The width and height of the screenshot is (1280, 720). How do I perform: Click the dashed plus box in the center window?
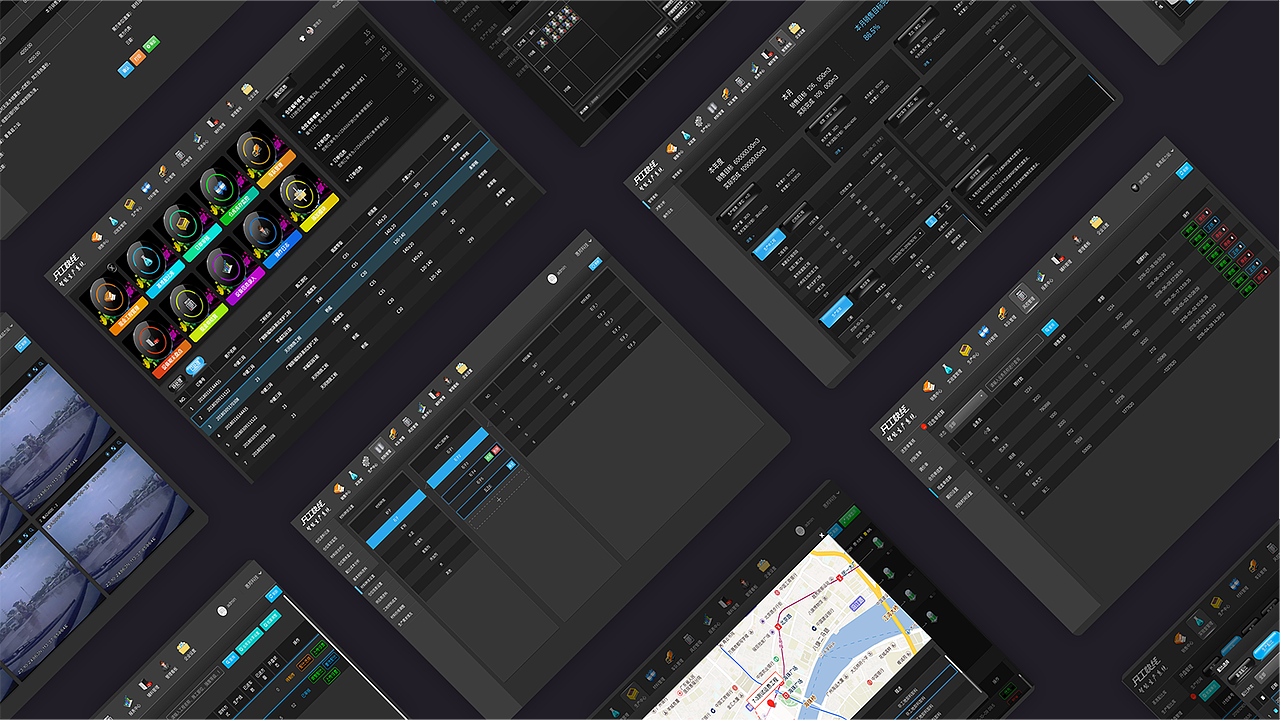(498, 499)
